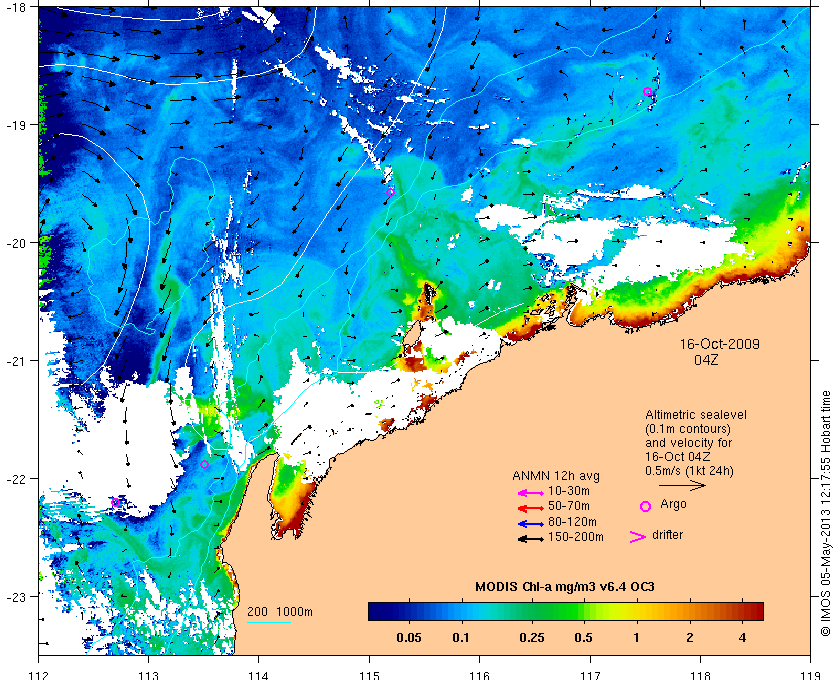840x680 pixels.
Task: Click the latitude axis label -21
Action: [x=16, y=361]
